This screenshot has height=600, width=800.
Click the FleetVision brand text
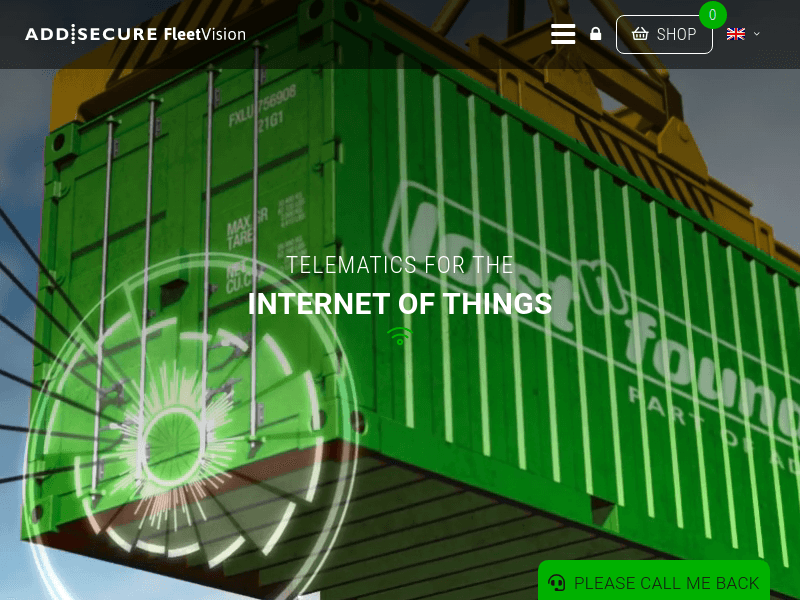pyautogui.click(x=205, y=34)
